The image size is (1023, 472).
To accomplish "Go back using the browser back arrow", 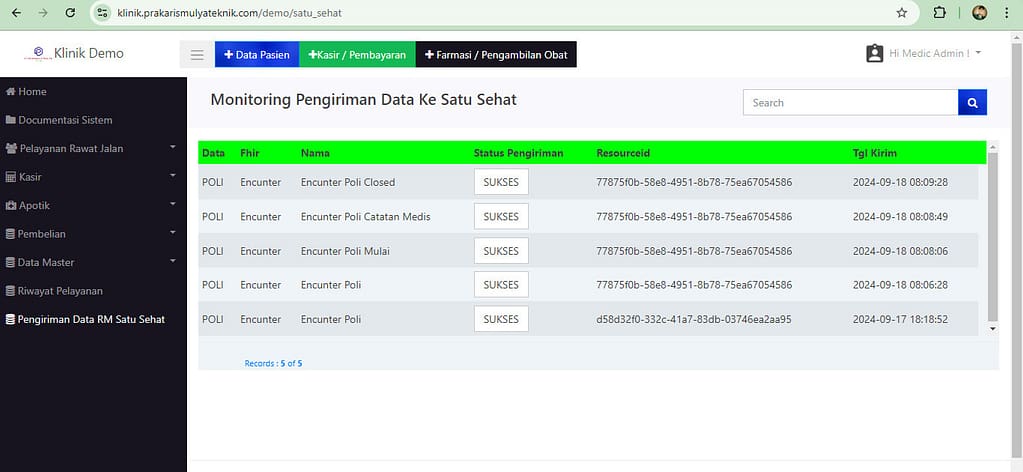I will [x=15, y=13].
